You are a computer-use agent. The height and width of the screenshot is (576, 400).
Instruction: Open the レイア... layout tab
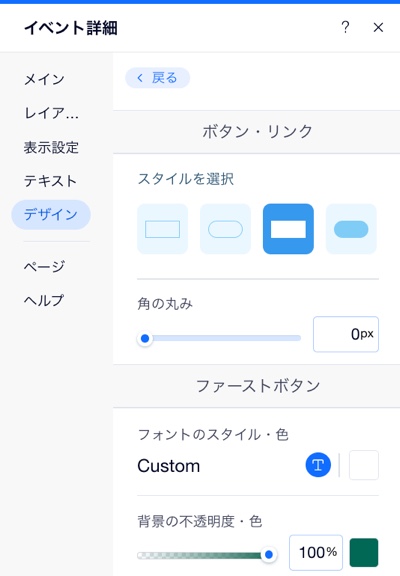pyautogui.click(x=51, y=113)
